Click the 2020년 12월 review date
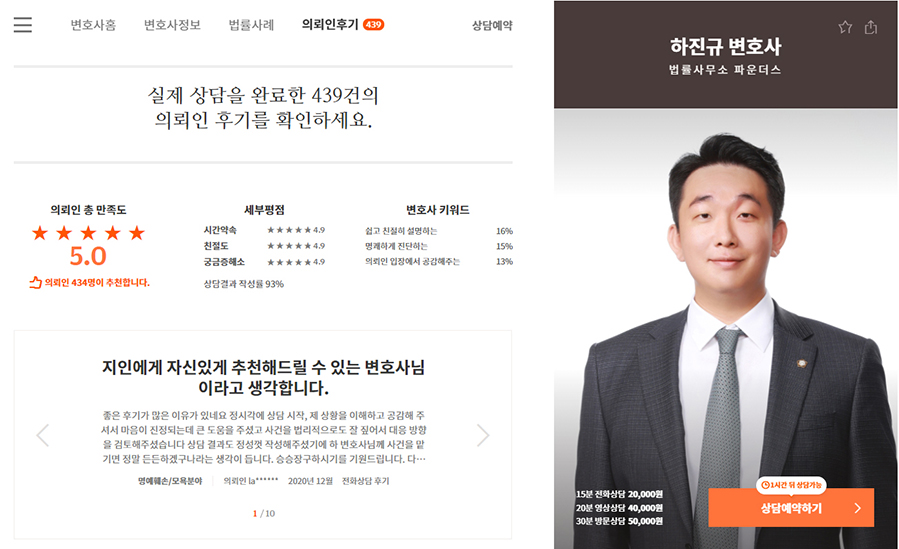This screenshot has width=899, height=549. pos(310,481)
